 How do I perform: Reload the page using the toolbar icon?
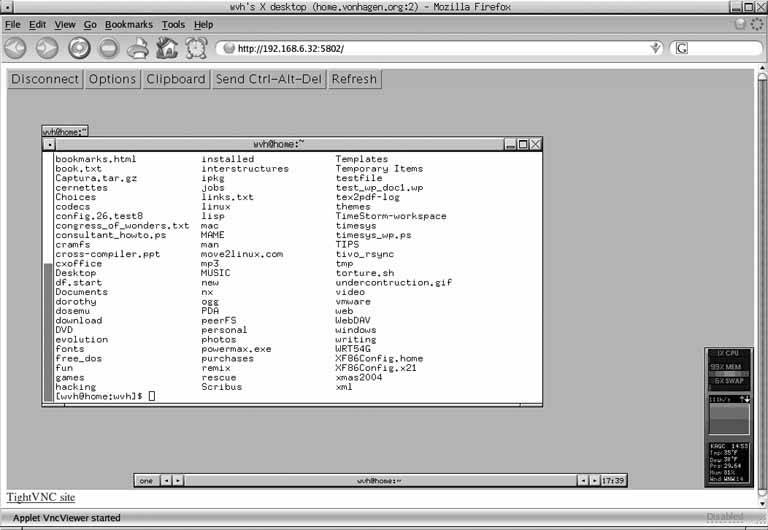(x=79, y=47)
